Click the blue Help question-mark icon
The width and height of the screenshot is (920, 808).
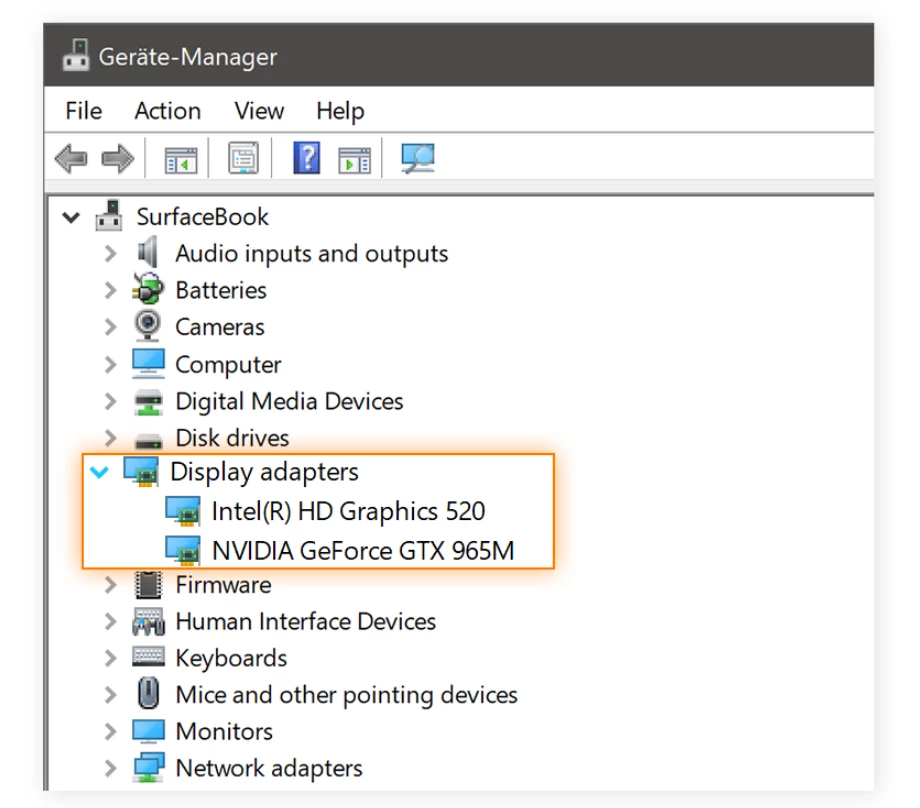coord(307,158)
